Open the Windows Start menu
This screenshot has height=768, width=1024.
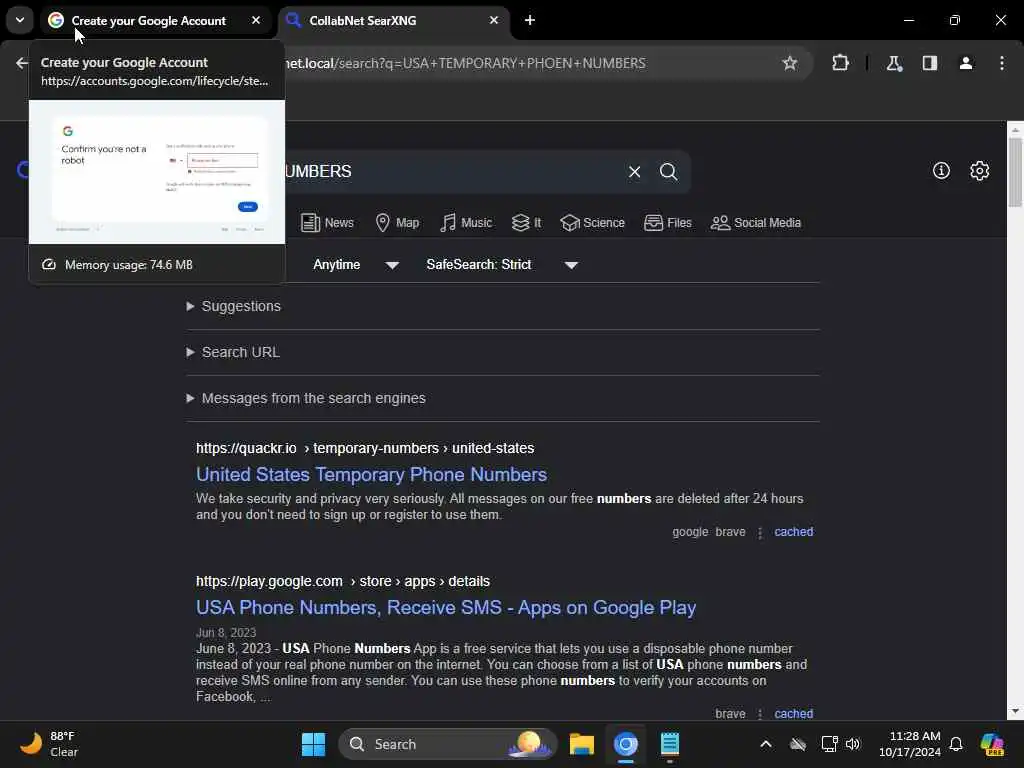click(x=313, y=744)
